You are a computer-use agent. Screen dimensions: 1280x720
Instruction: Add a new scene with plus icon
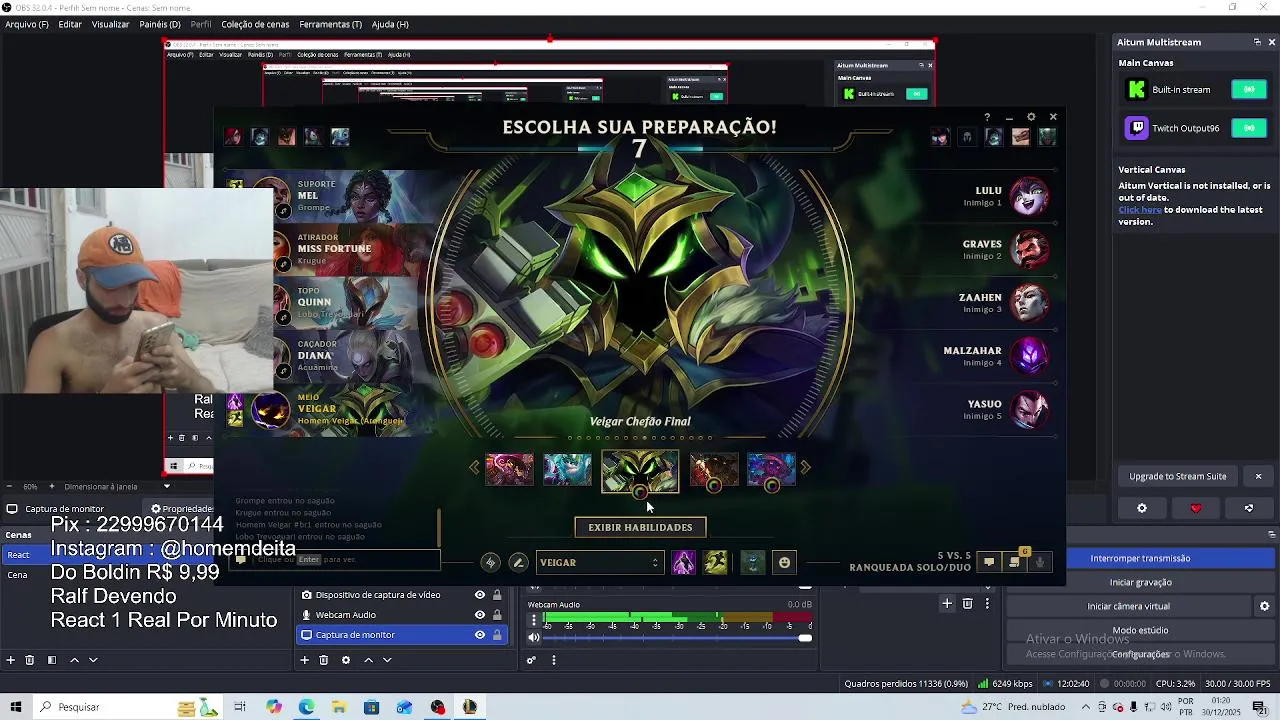pyautogui.click(x=11, y=660)
